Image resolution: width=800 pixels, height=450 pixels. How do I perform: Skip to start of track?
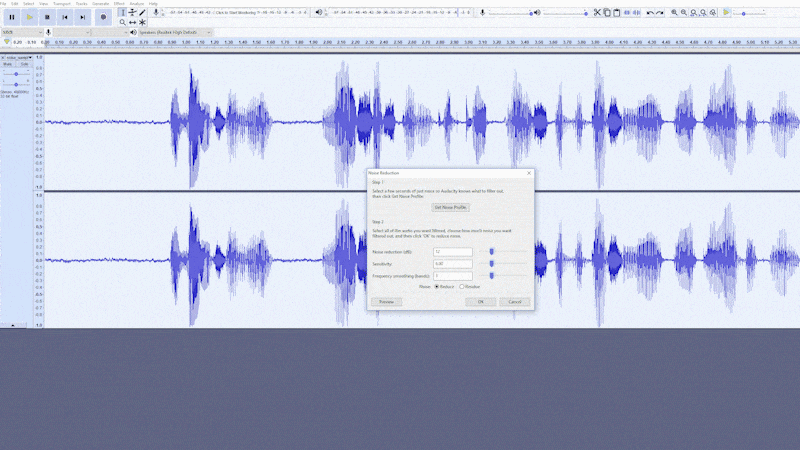pyautogui.click(x=65, y=17)
